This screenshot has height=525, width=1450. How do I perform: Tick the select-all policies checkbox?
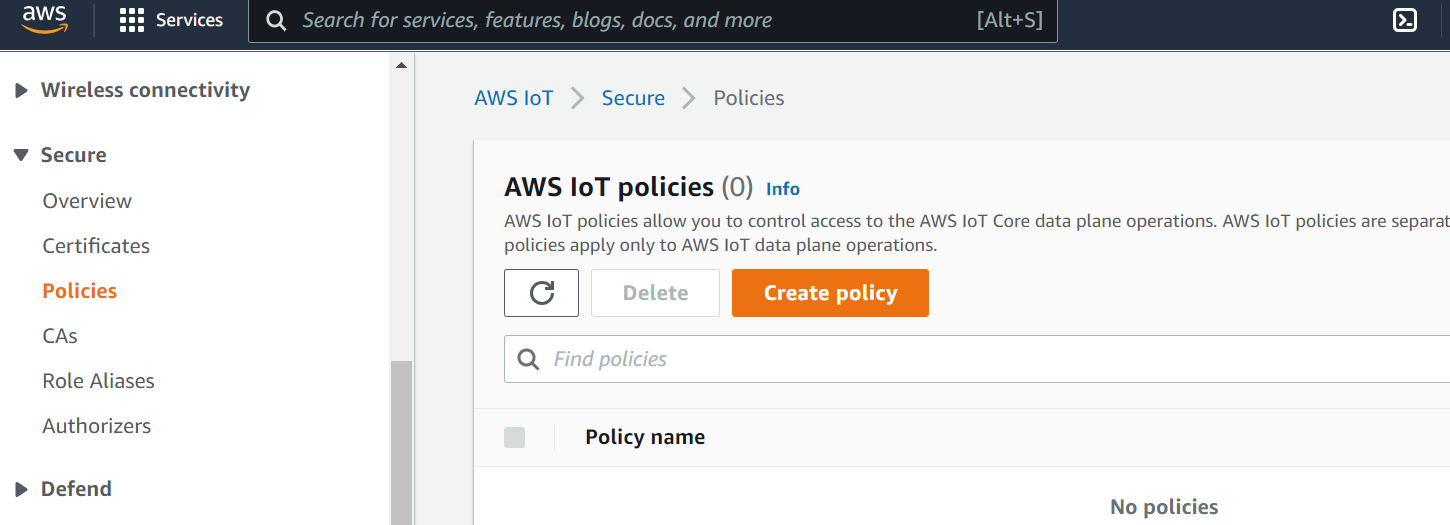(x=514, y=437)
